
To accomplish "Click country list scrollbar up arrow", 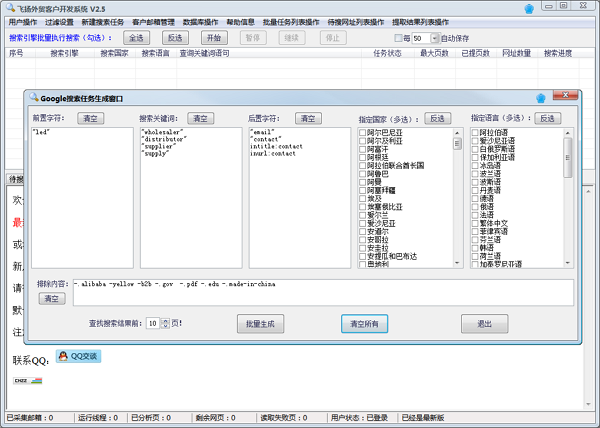I will [x=457, y=133].
